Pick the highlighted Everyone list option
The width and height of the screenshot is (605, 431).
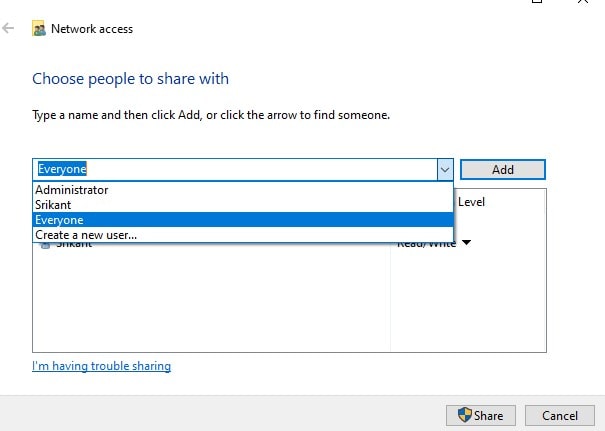point(60,220)
